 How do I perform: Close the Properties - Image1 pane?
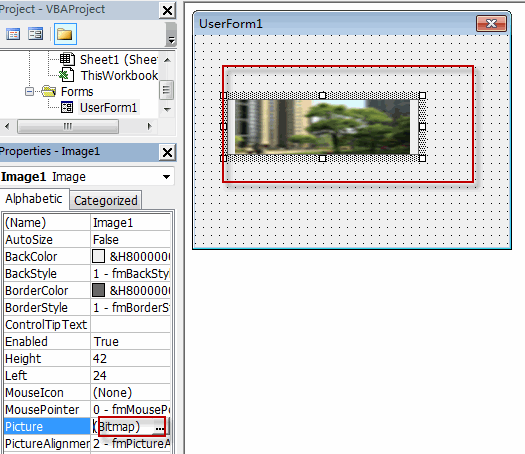167,153
